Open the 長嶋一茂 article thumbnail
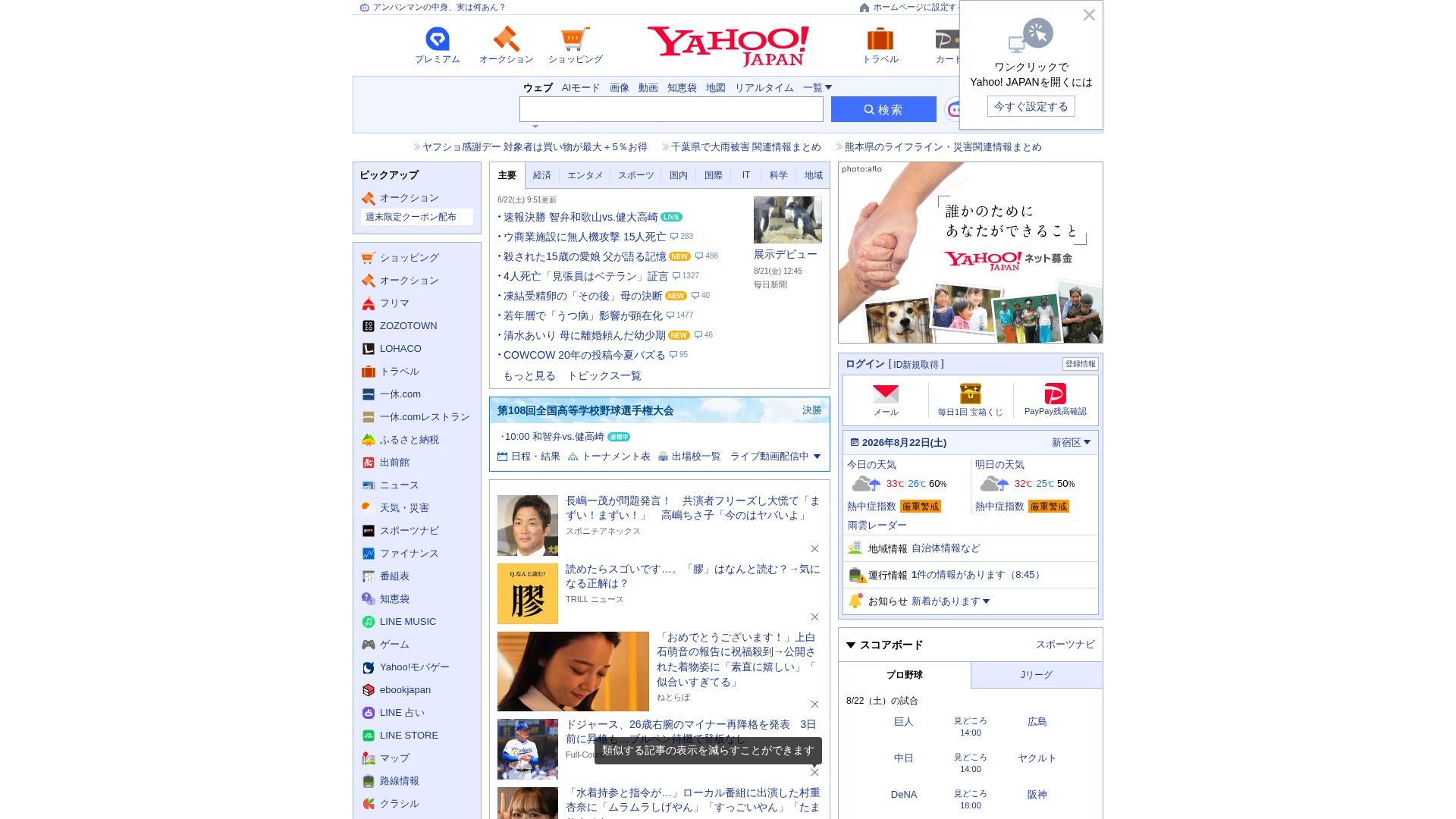The height and width of the screenshot is (819, 1456). click(528, 526)
